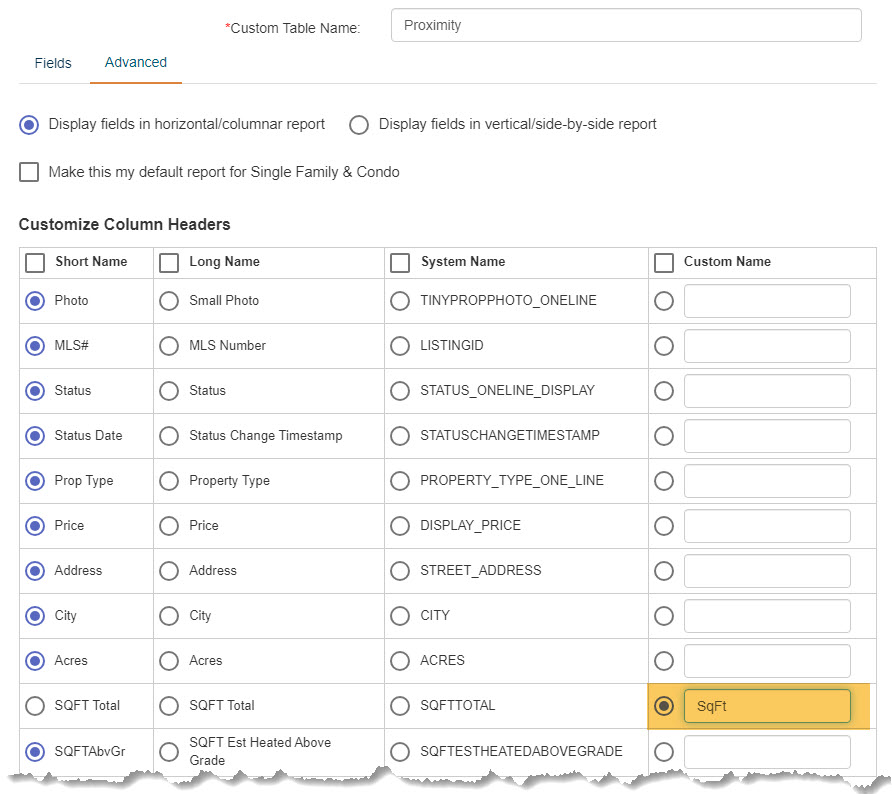Open the Advanced tab
The height and width of the screenshot is (794, 892).
pyautogui.click(x=135, y=62)
